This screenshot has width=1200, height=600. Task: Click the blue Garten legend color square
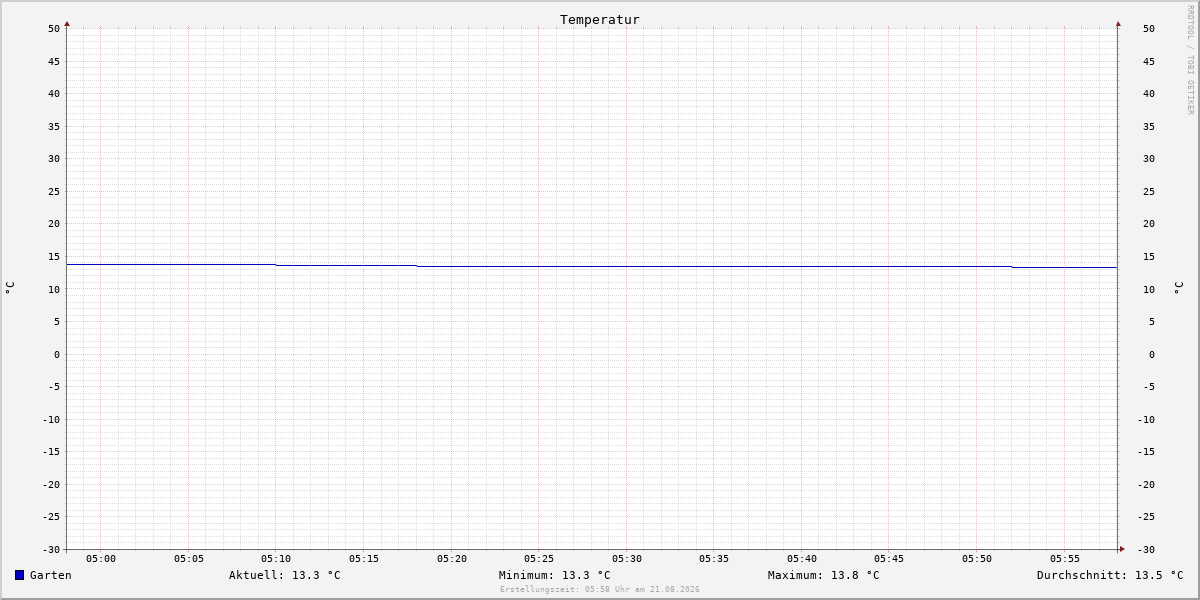(x=19, y=575)
